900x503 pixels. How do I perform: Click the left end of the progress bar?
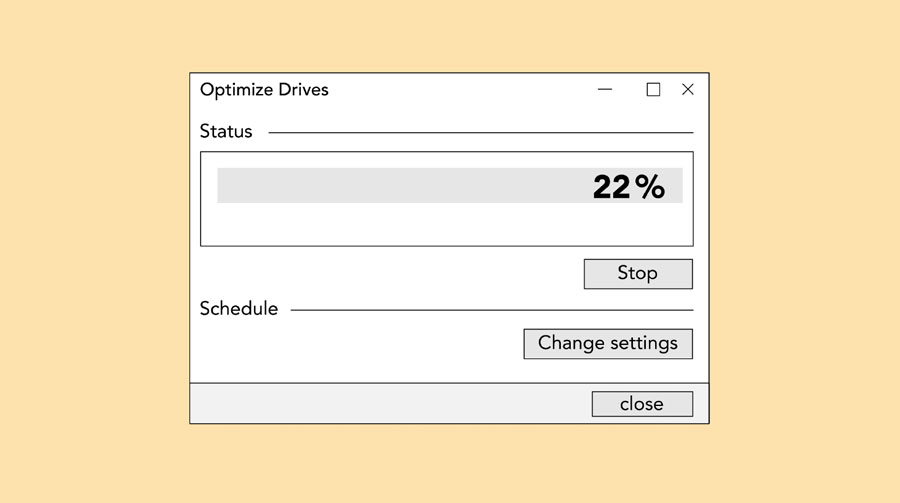[x=226, y=186]
